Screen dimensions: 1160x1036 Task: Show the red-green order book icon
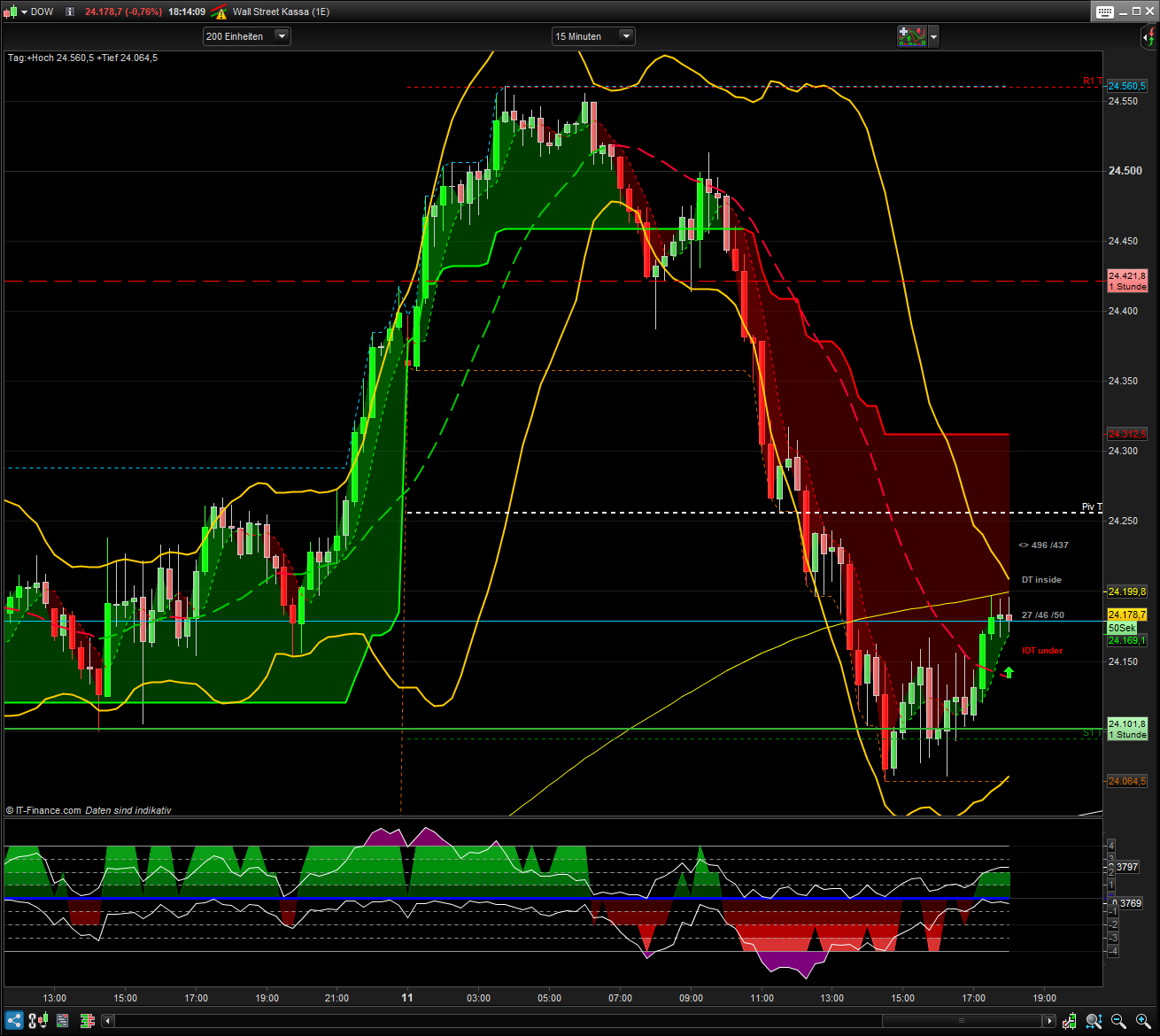tap(87, 1021)
